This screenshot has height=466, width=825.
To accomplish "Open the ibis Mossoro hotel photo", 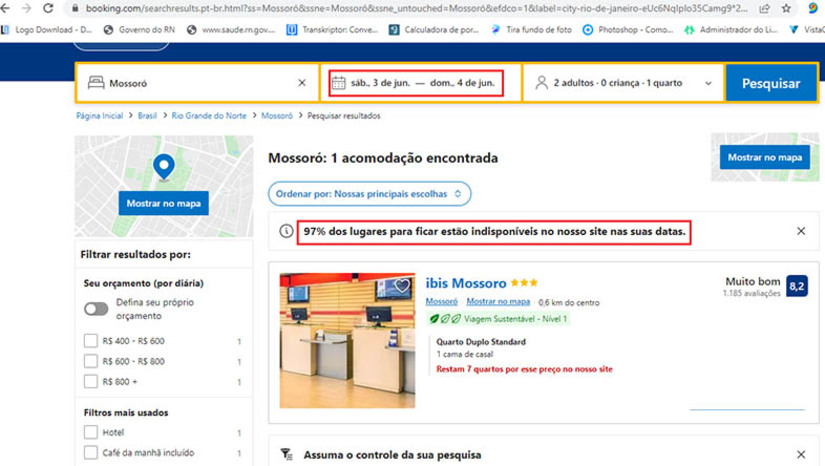I will tap(347, 340).
